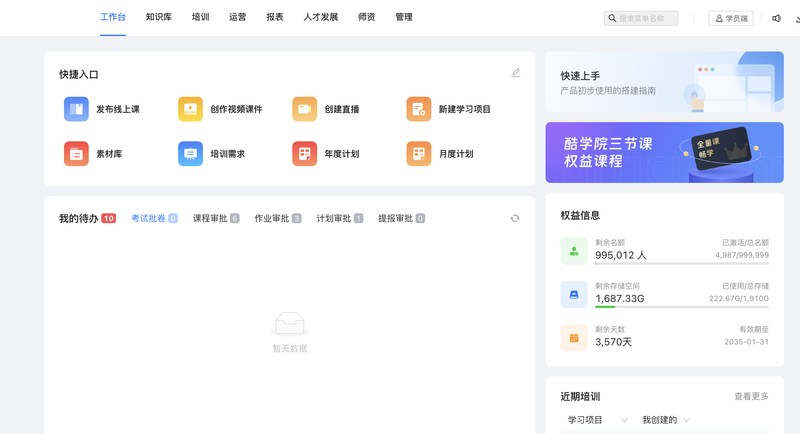Click the 995,012 人 value
800x434 pixels.
620,255
